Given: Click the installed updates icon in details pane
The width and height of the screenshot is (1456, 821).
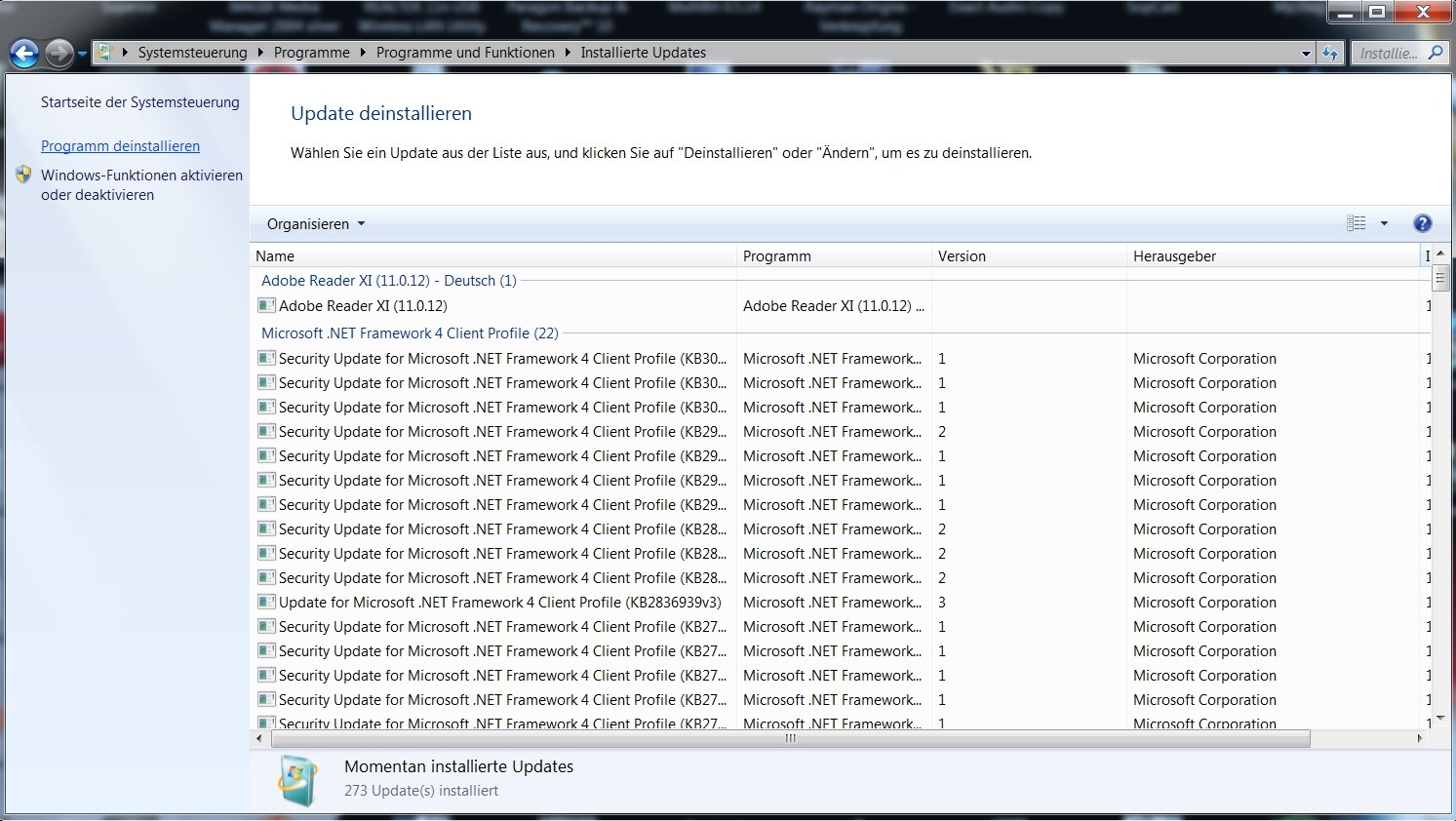Looking at the screenshot, I should coord(297,779).
